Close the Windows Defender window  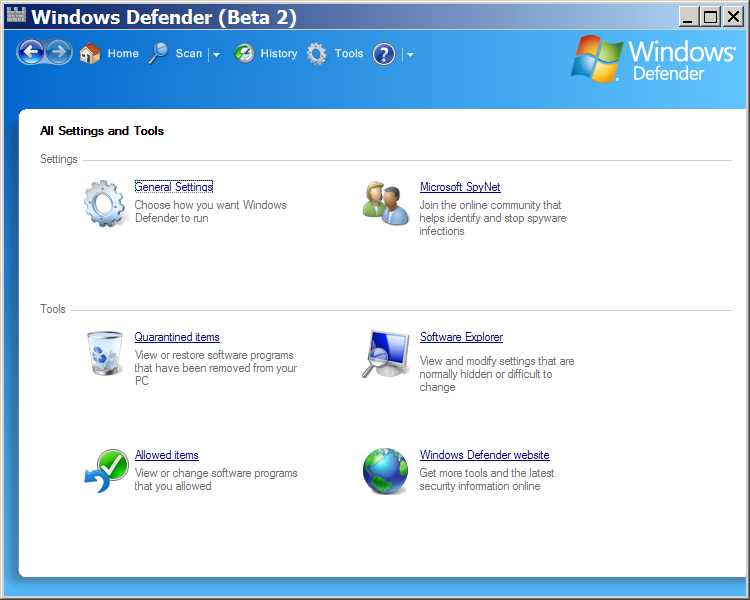pyautogui.click(x=733, y=17)
